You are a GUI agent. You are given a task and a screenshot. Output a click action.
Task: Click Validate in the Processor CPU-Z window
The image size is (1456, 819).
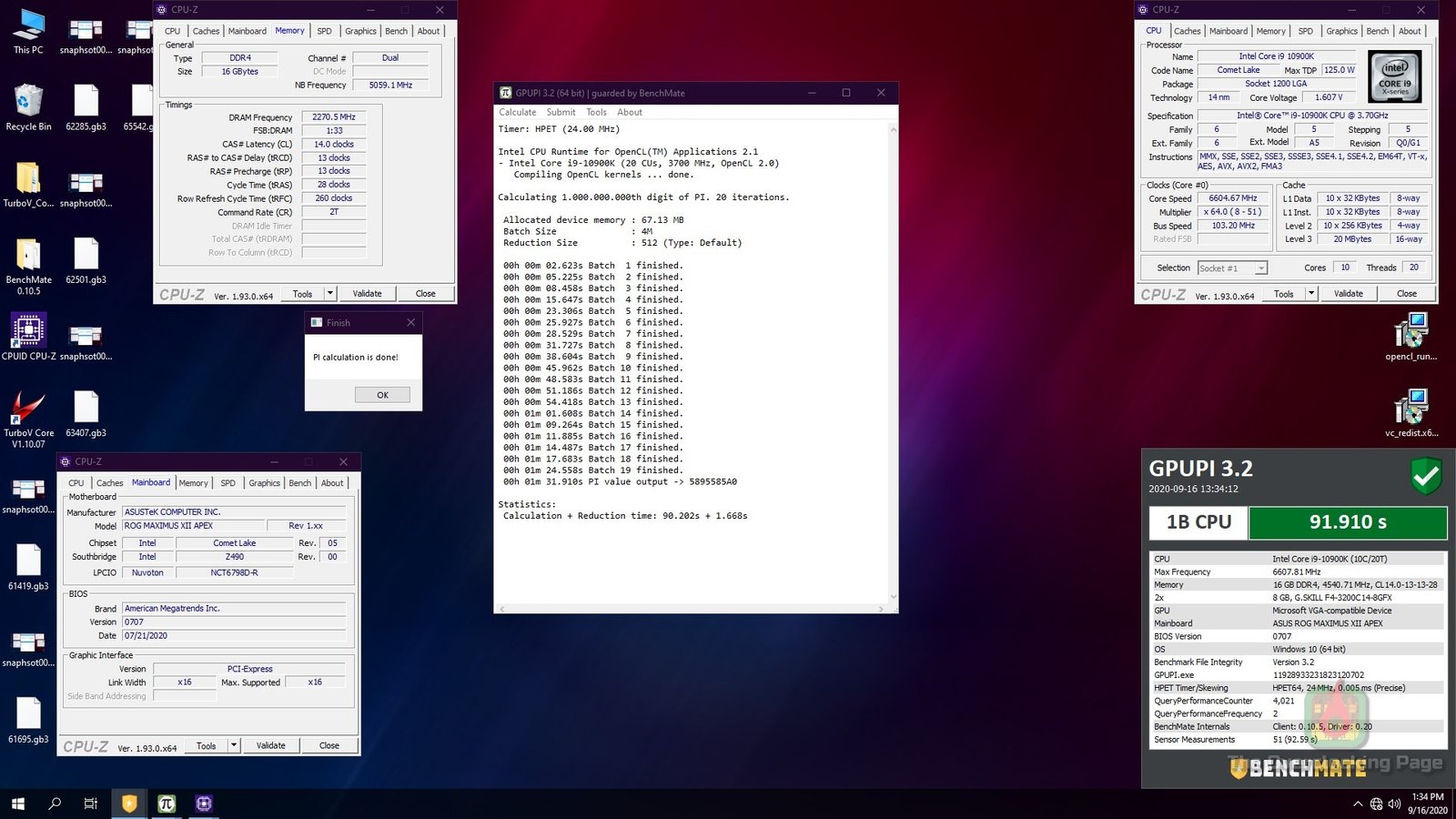click(x=1348, y=294)
